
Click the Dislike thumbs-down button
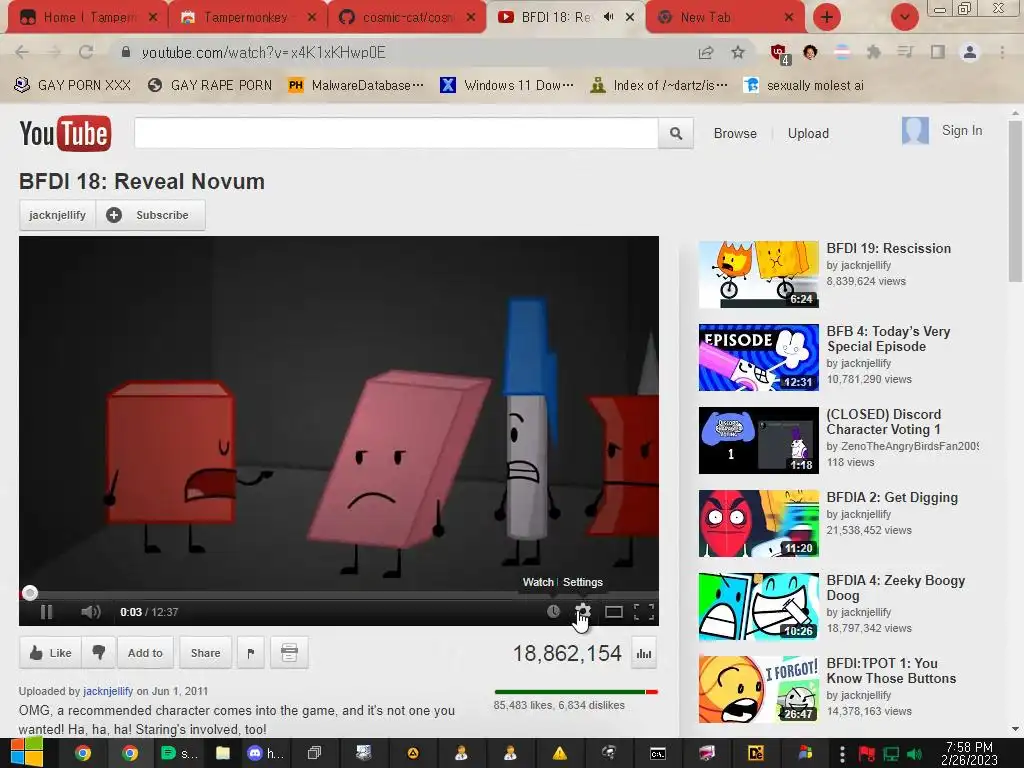click(x=99, y=652)
